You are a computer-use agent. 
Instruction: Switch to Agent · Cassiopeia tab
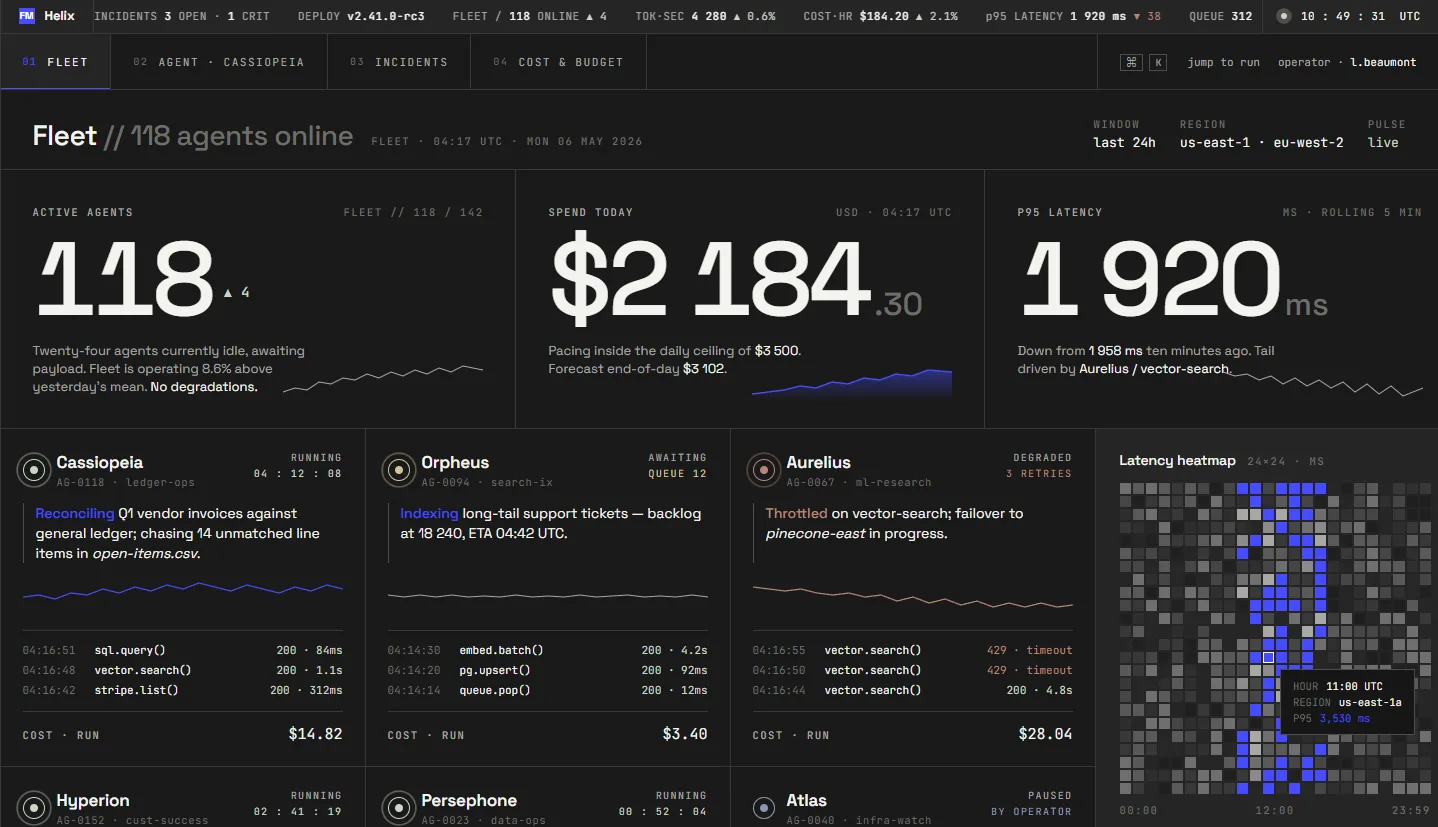[x=219, y=62]
